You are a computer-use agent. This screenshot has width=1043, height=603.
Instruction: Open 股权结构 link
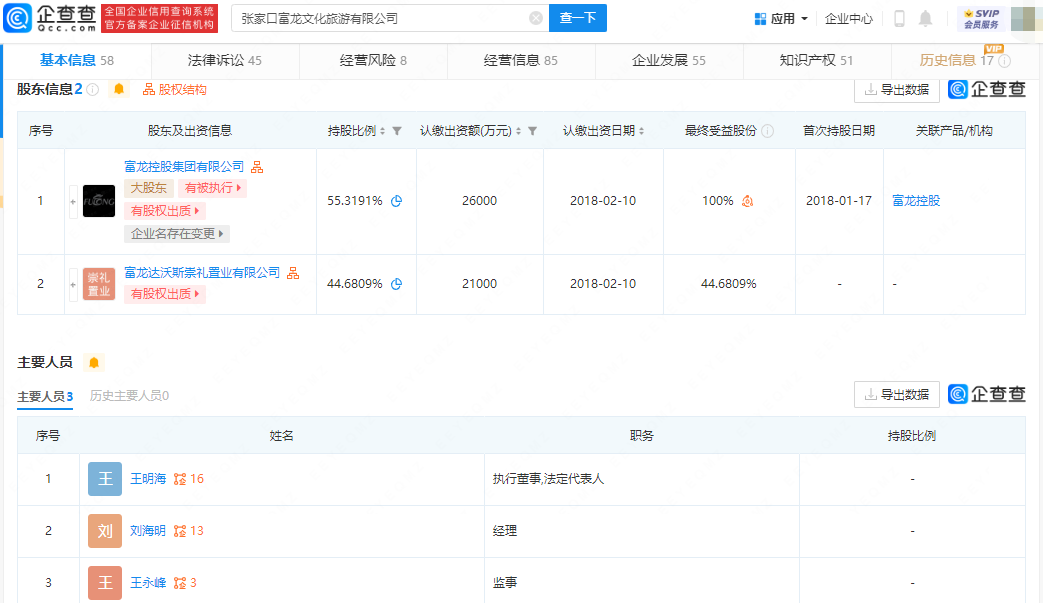click(x=174, y=90)
